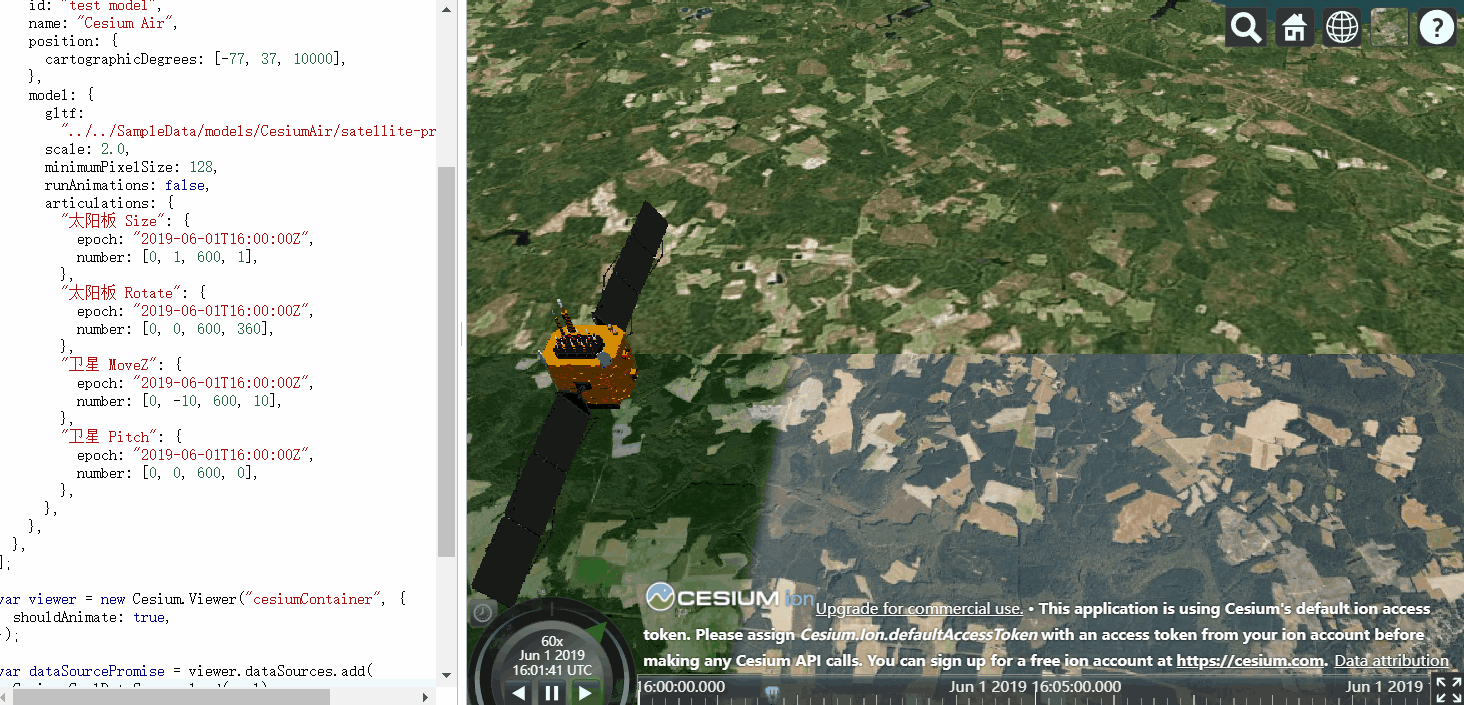Image resolution: width=1464 pixels, height=705 pixels.
Task: Click the editor scroll-right arrow
Action: (x=427, y=697)
